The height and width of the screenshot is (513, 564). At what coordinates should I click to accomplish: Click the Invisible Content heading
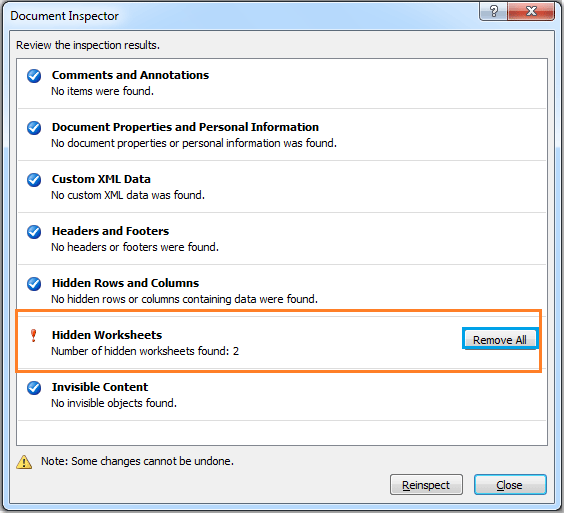tap(100, 387)
